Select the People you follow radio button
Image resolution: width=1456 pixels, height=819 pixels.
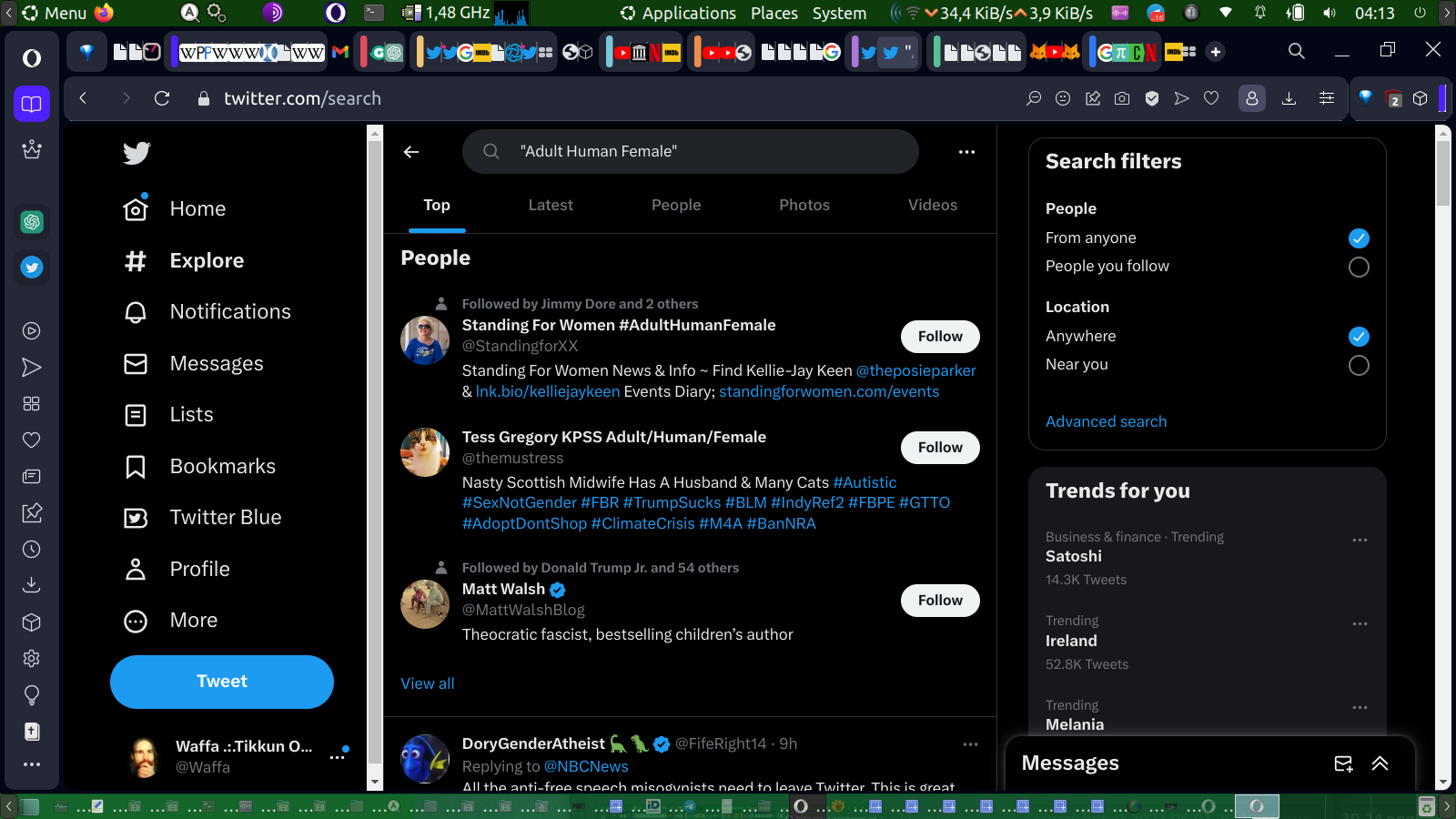click(x=1359, y=268)
